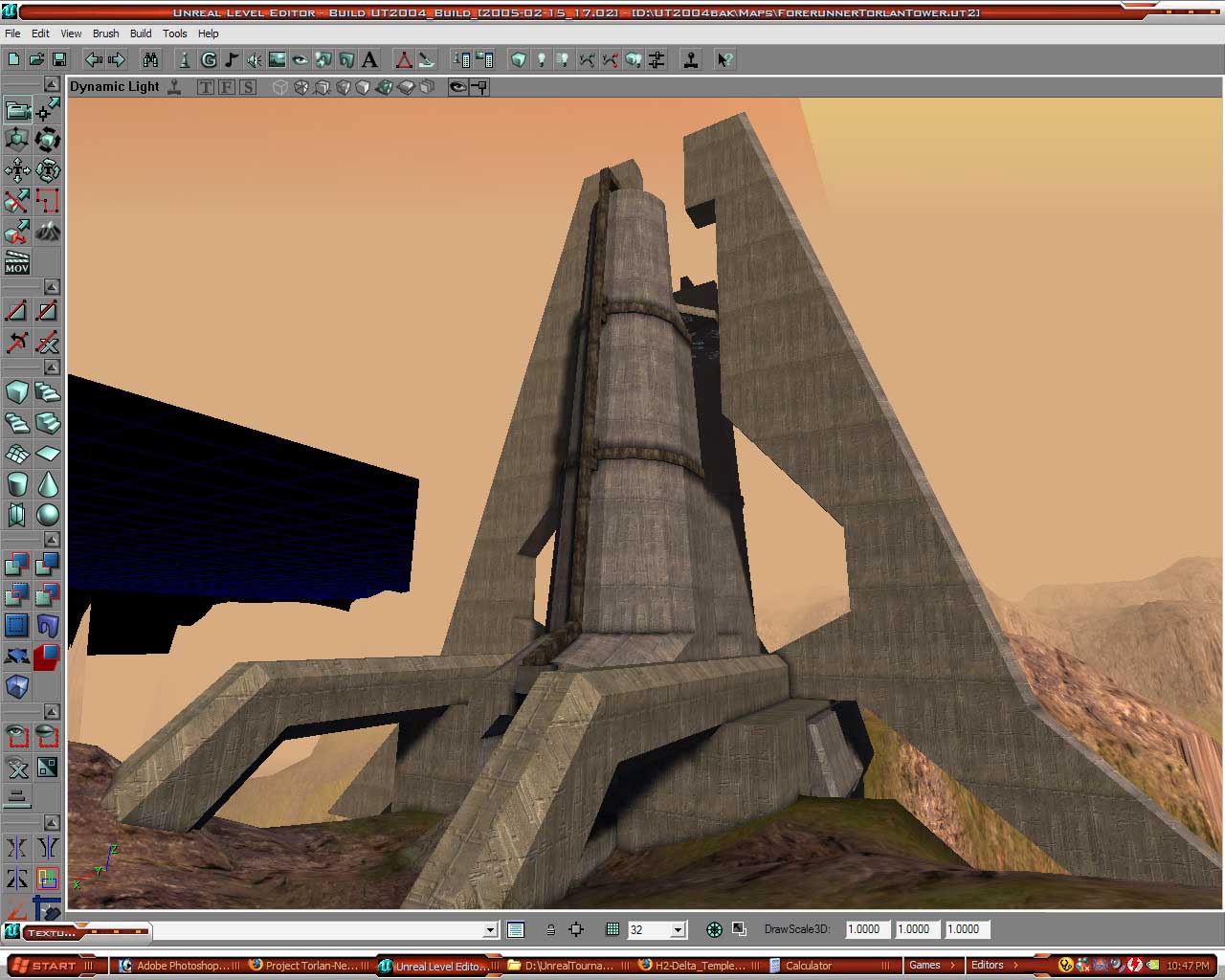Select the Matinee MOV clapboard tool
This screenshot has width=1225, height=980.
coord(17,262)
